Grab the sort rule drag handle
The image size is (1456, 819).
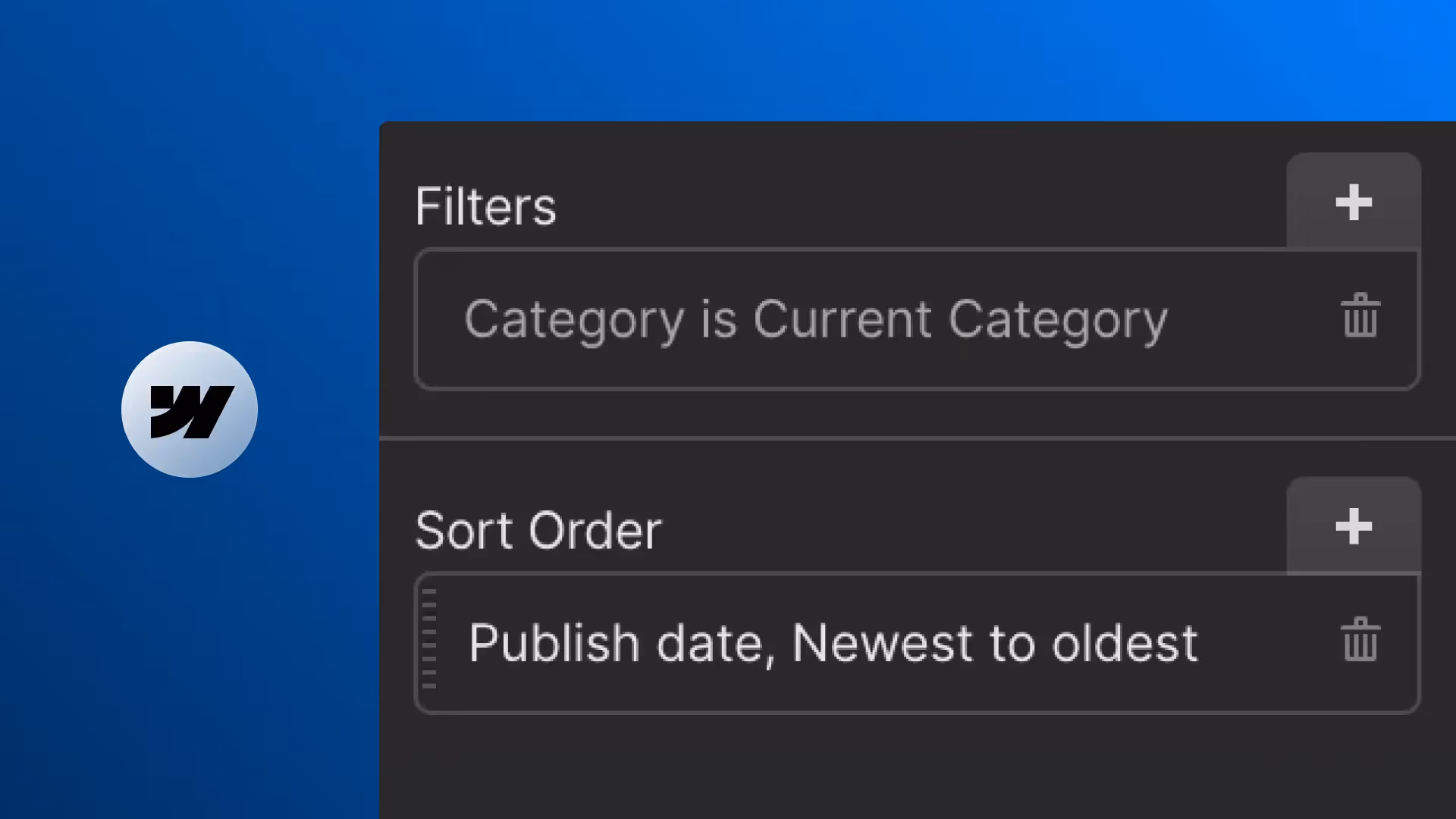(x=429, y=639)
